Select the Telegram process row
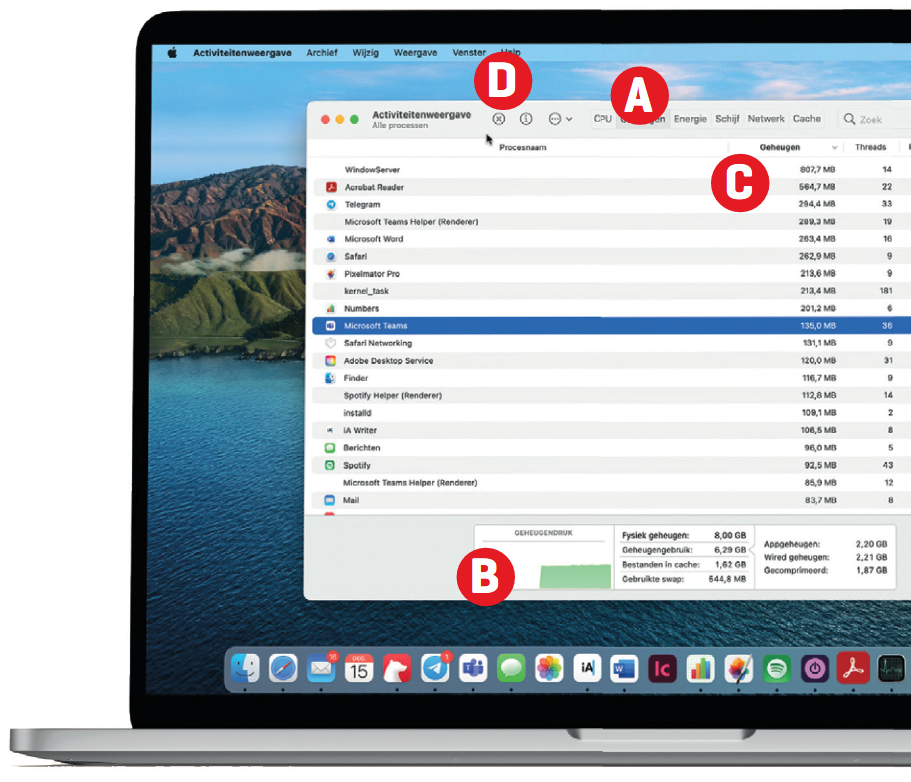This screenshot has height=782, width=911. pos(611,205)
